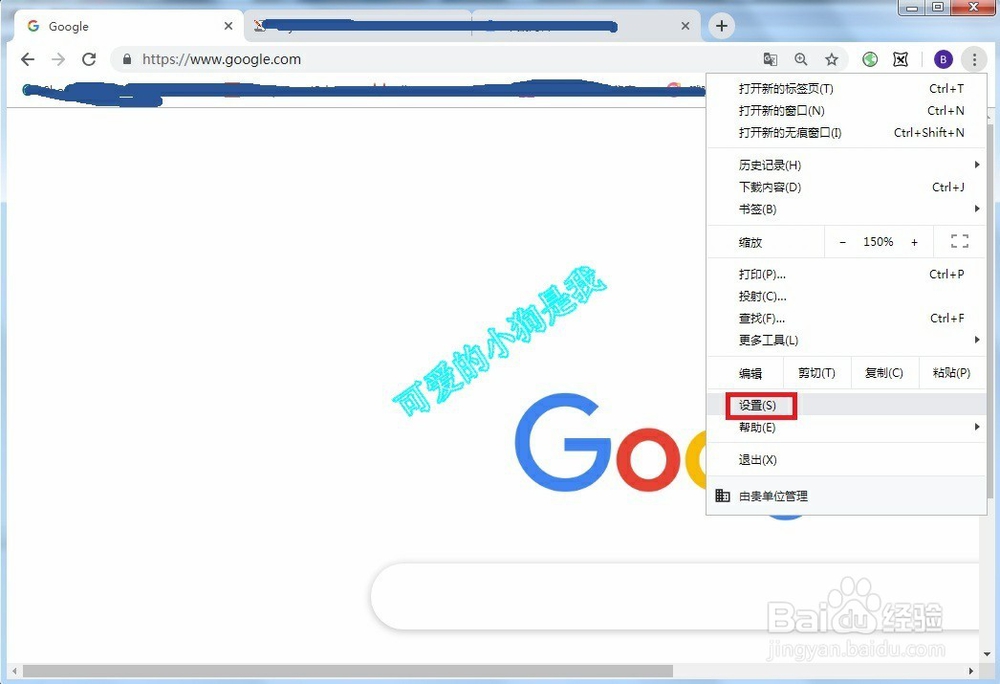Viewport: 1000px width, 684px height.
Task: Select 查找(F)... menu item
Action: (846, 318)
